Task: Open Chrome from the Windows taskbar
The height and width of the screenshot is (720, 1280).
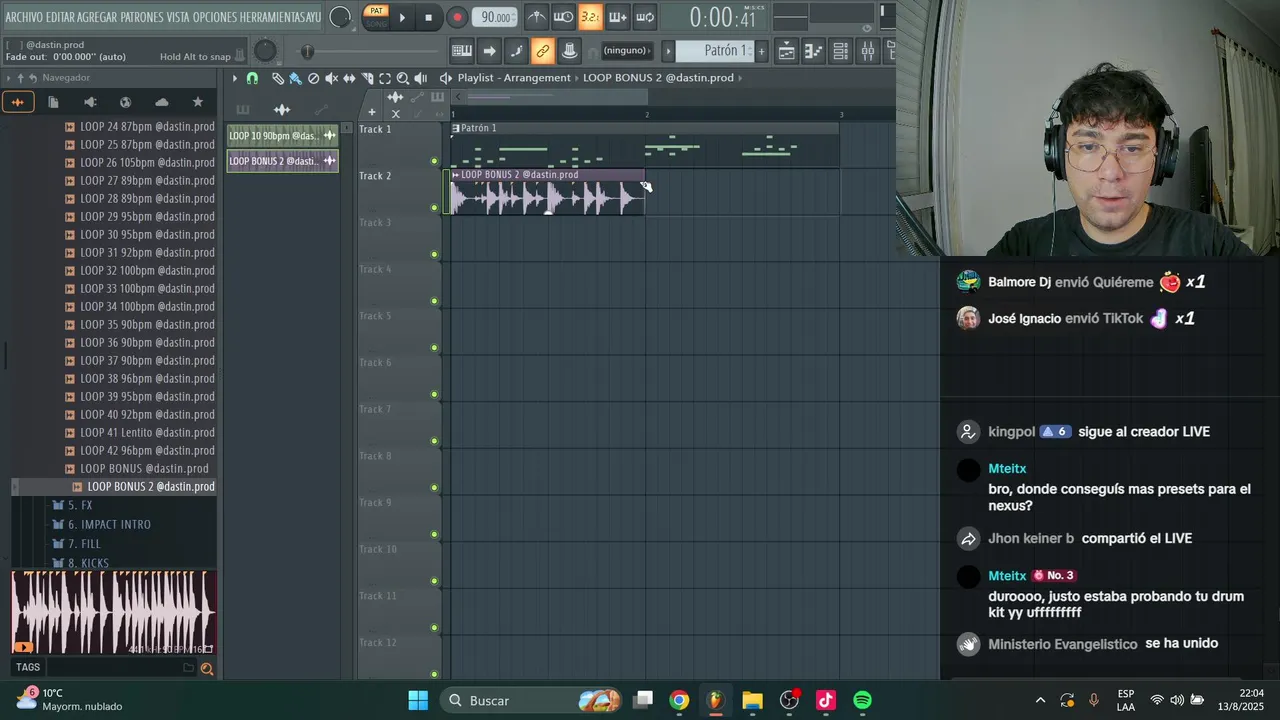Action: click(679, 700)
